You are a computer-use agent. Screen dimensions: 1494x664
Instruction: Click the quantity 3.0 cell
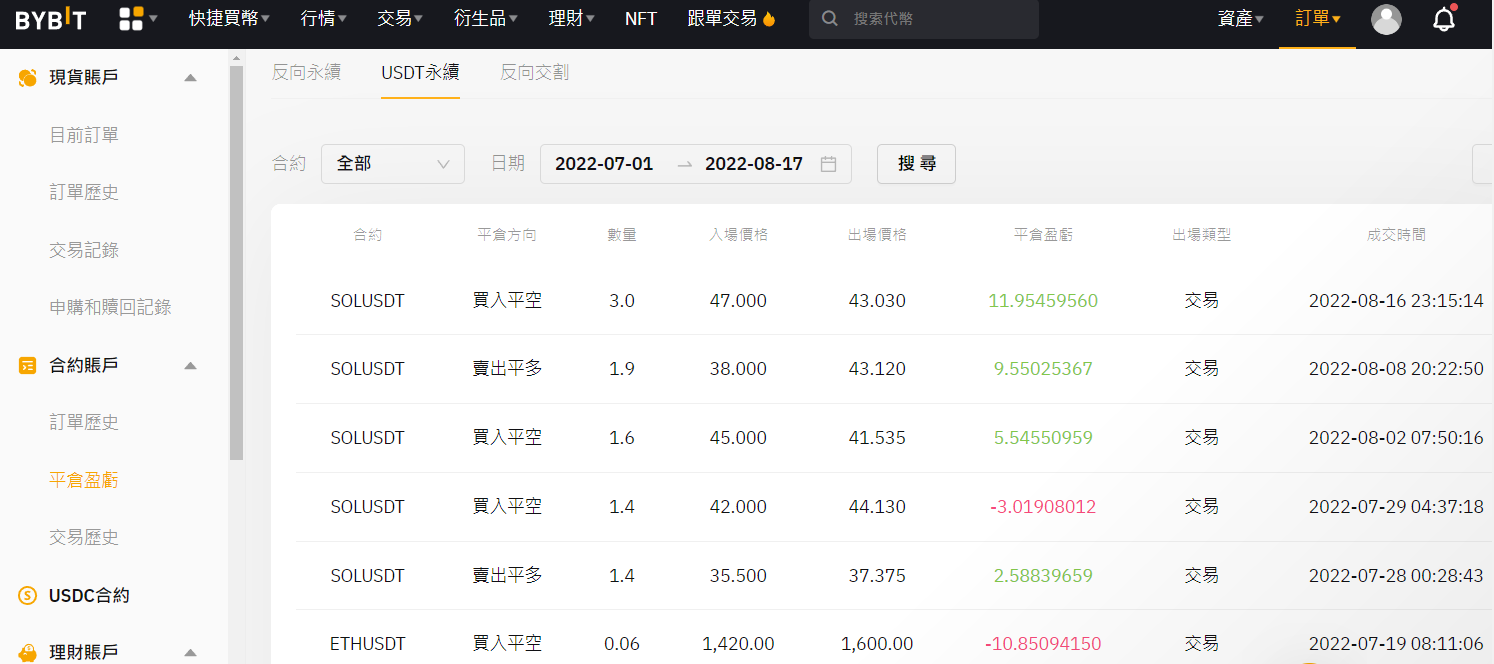(622, 300)
